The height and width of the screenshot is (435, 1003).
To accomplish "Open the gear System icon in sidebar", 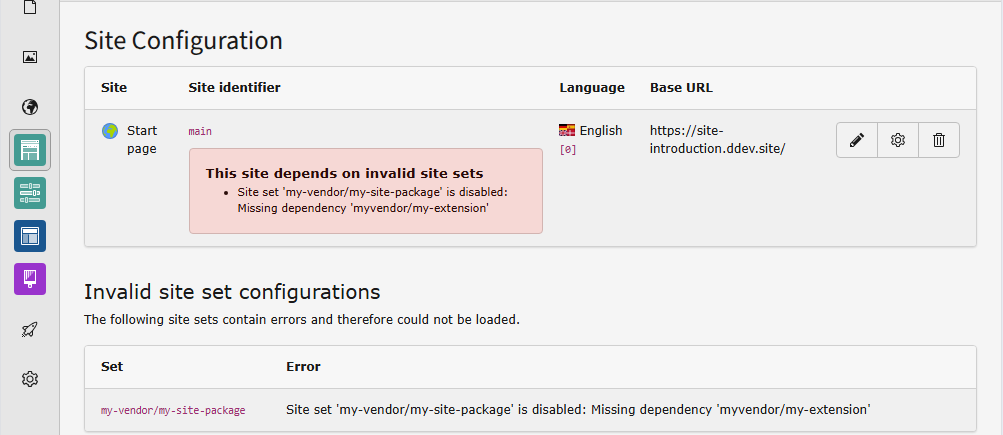I will point(29,379).
